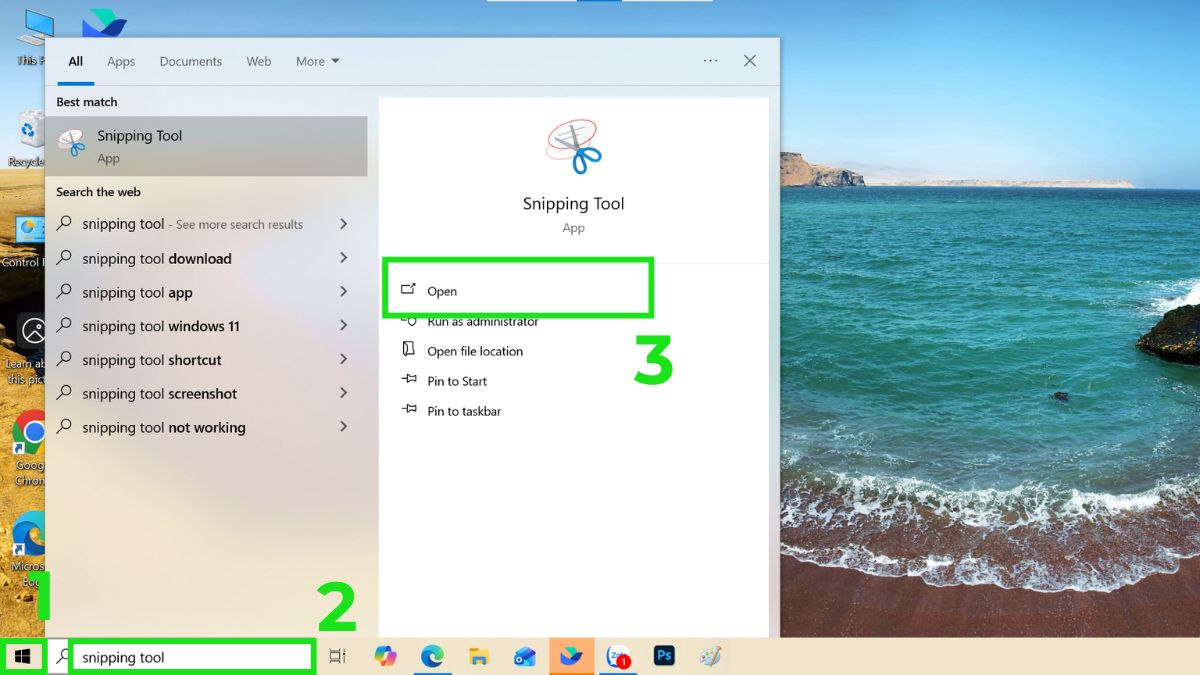The height and width of the screenshot is (675, 1200).
Task: Open Zalo from the taskbar
Action: point(618,656)
